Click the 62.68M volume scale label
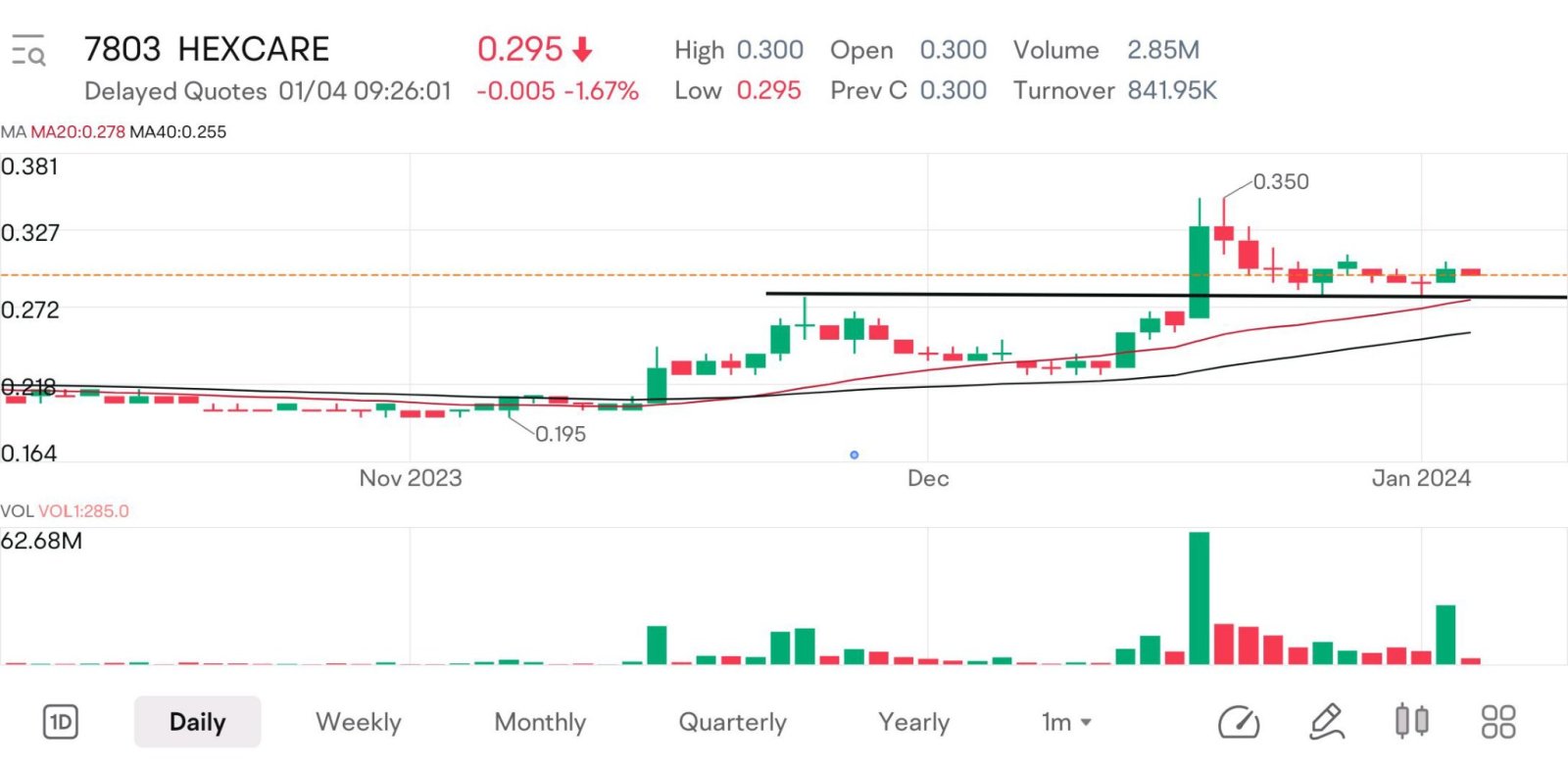The image size is (1568, 765). pos(41,541)
